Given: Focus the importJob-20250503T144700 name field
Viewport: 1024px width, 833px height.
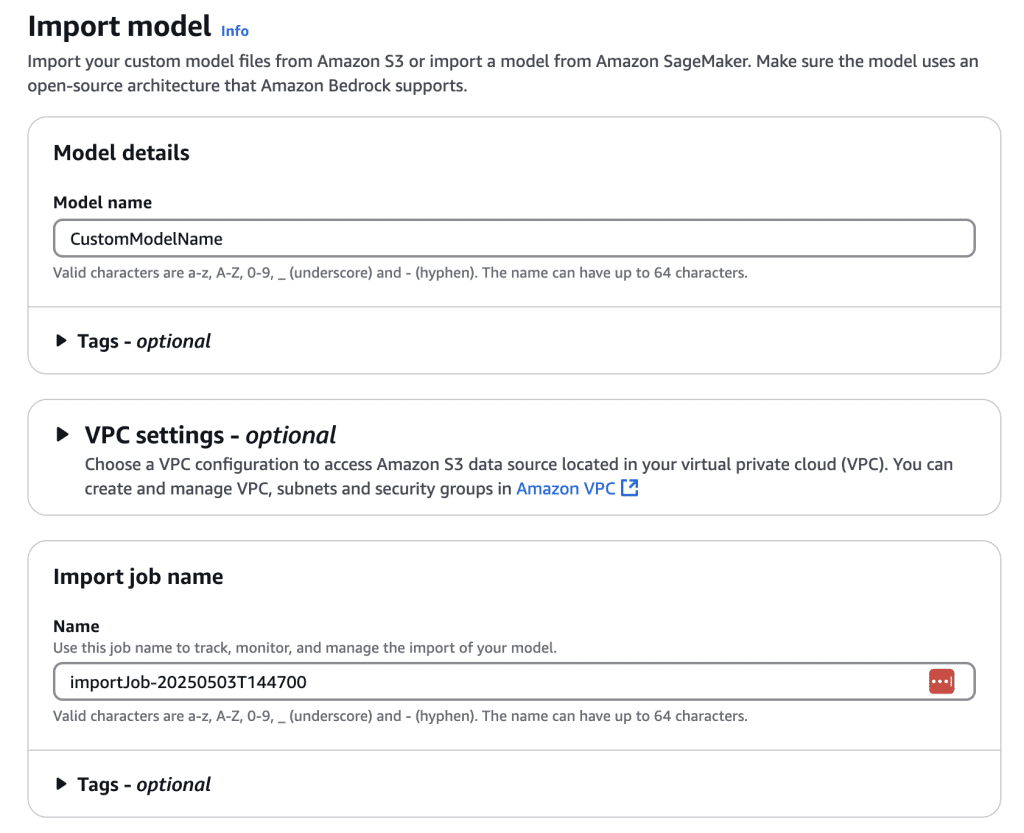Looking at the screenshot, I should (x=490, y=682).
